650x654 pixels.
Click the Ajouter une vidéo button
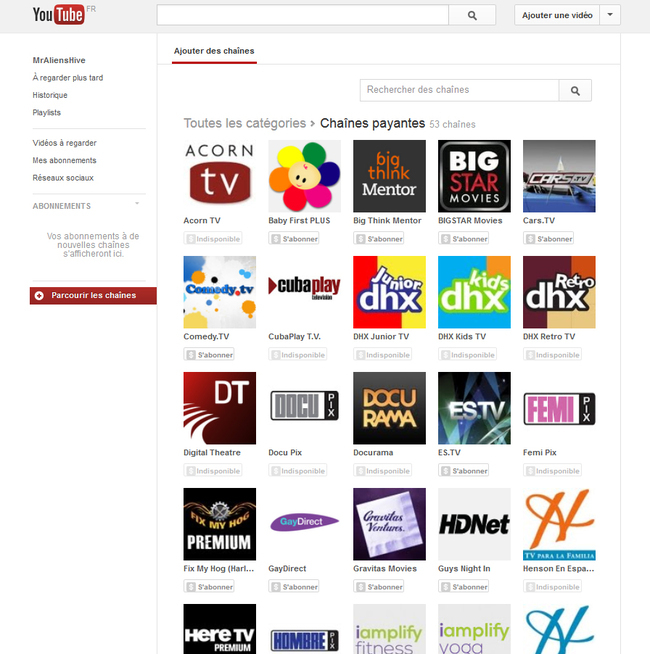pyautogui.click(x=557, y=15)
